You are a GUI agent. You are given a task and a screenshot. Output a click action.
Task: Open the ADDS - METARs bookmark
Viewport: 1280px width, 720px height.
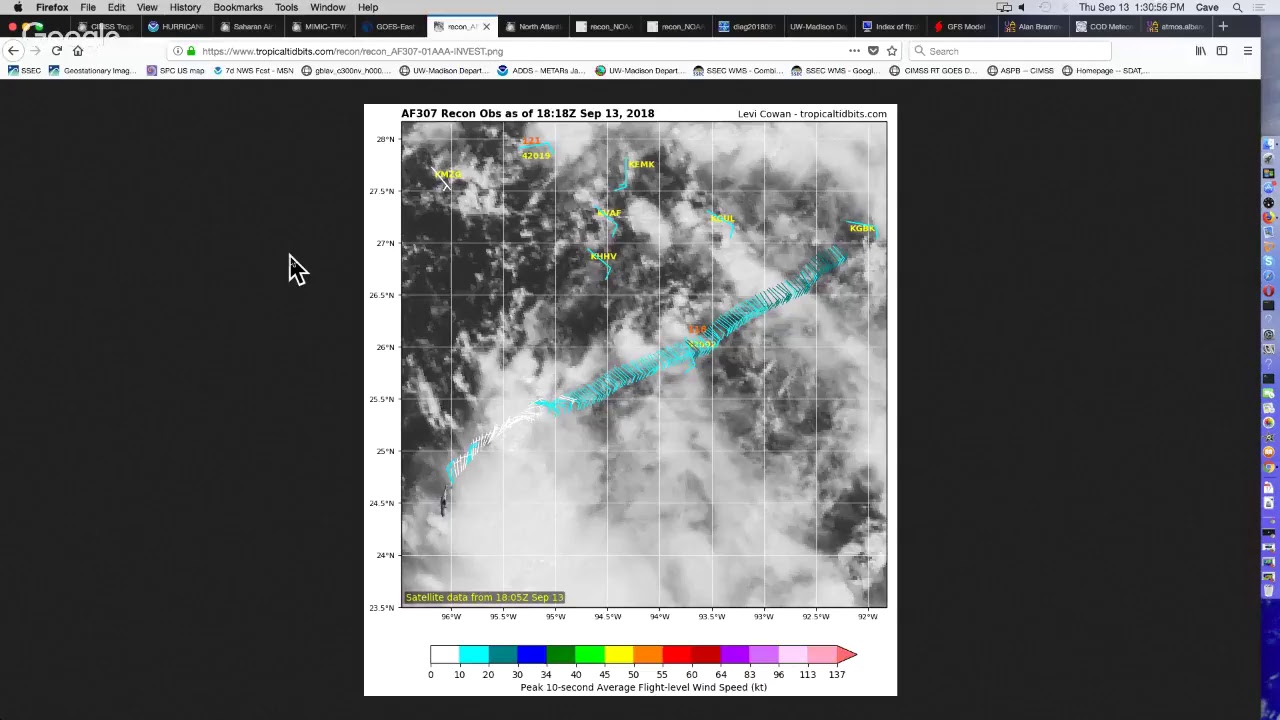(541, 71)
